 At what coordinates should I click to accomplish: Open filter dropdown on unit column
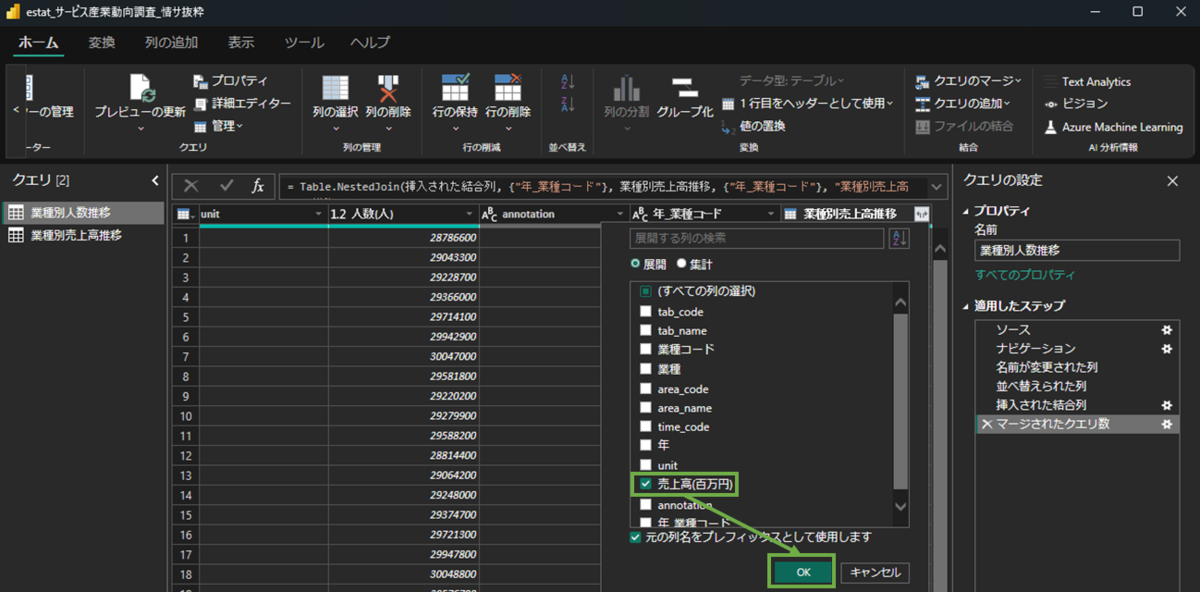(x=317, y=214)
